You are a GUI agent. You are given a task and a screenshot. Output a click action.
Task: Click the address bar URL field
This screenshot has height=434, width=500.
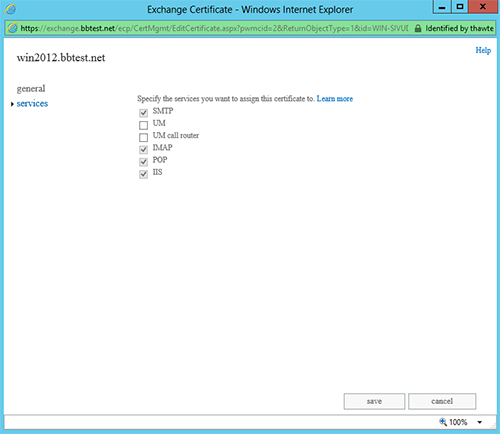[x=214, y=28]
